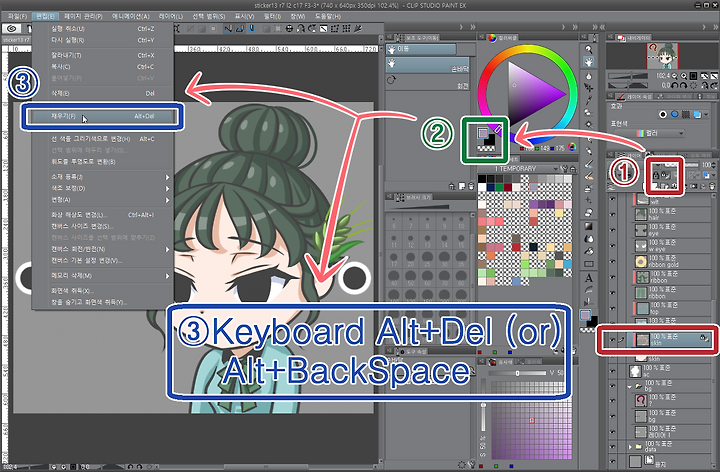
Task: Click zoom out icon in Navigator
Action: click(x=675, y=76)
